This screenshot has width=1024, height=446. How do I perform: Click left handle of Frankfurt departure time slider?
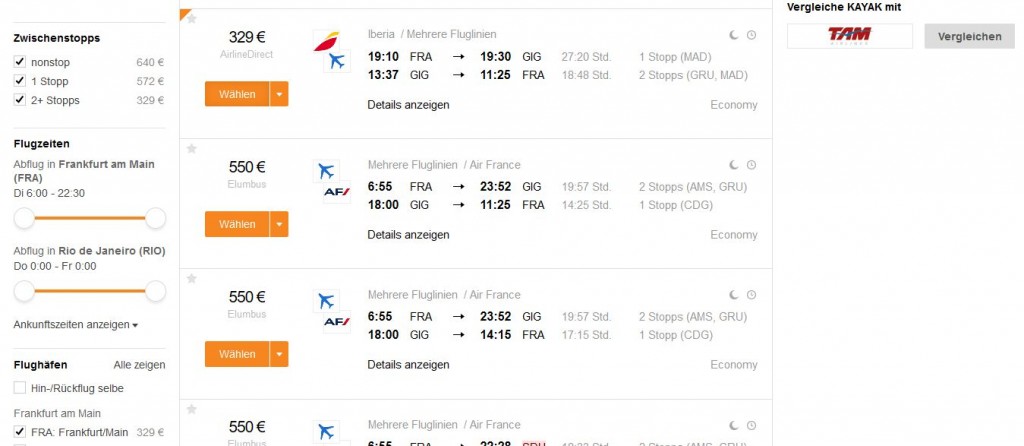[x=24, y=219]
